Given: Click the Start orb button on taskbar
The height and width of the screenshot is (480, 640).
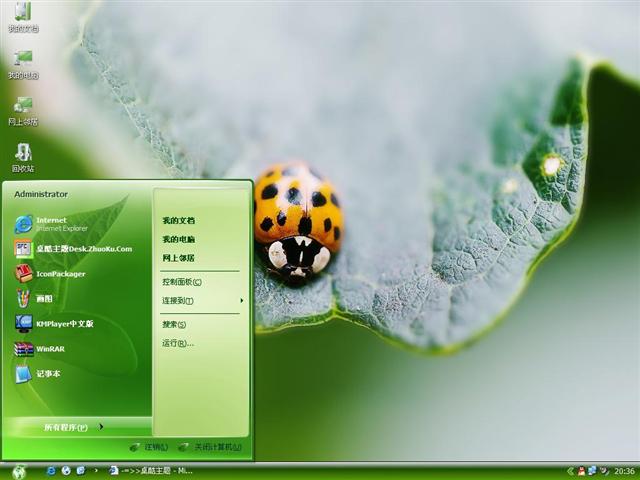Looking at the screenshot, I should (x=19, y=471).
